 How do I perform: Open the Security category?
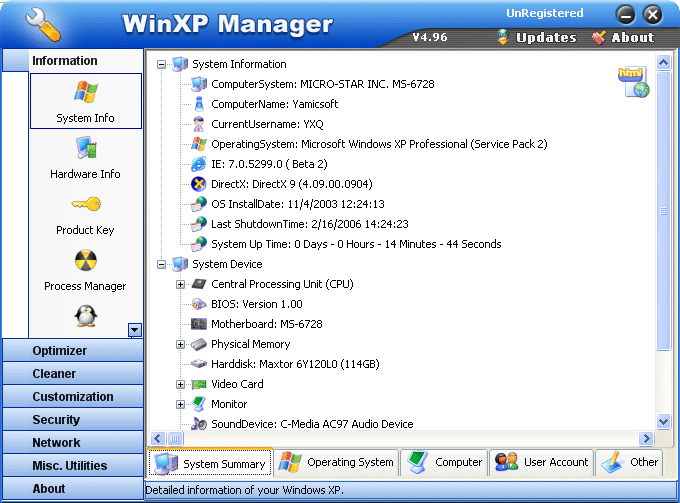coord(73,419)
